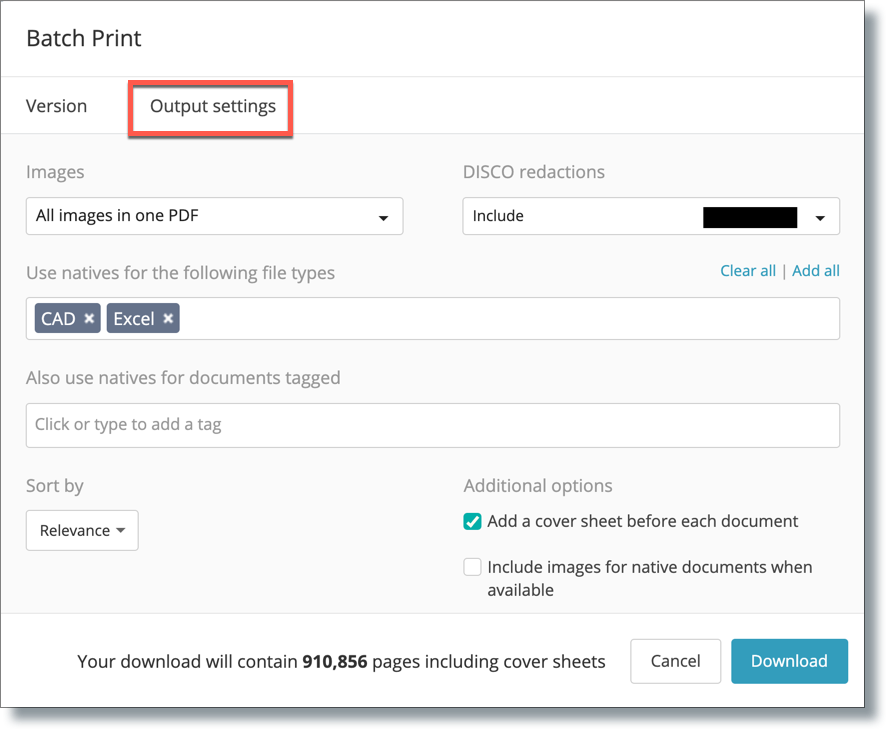Image resolution: width=887 pixels, height=730 pixels.
Task: Click the Sort by label
Action: click(55, 486)
